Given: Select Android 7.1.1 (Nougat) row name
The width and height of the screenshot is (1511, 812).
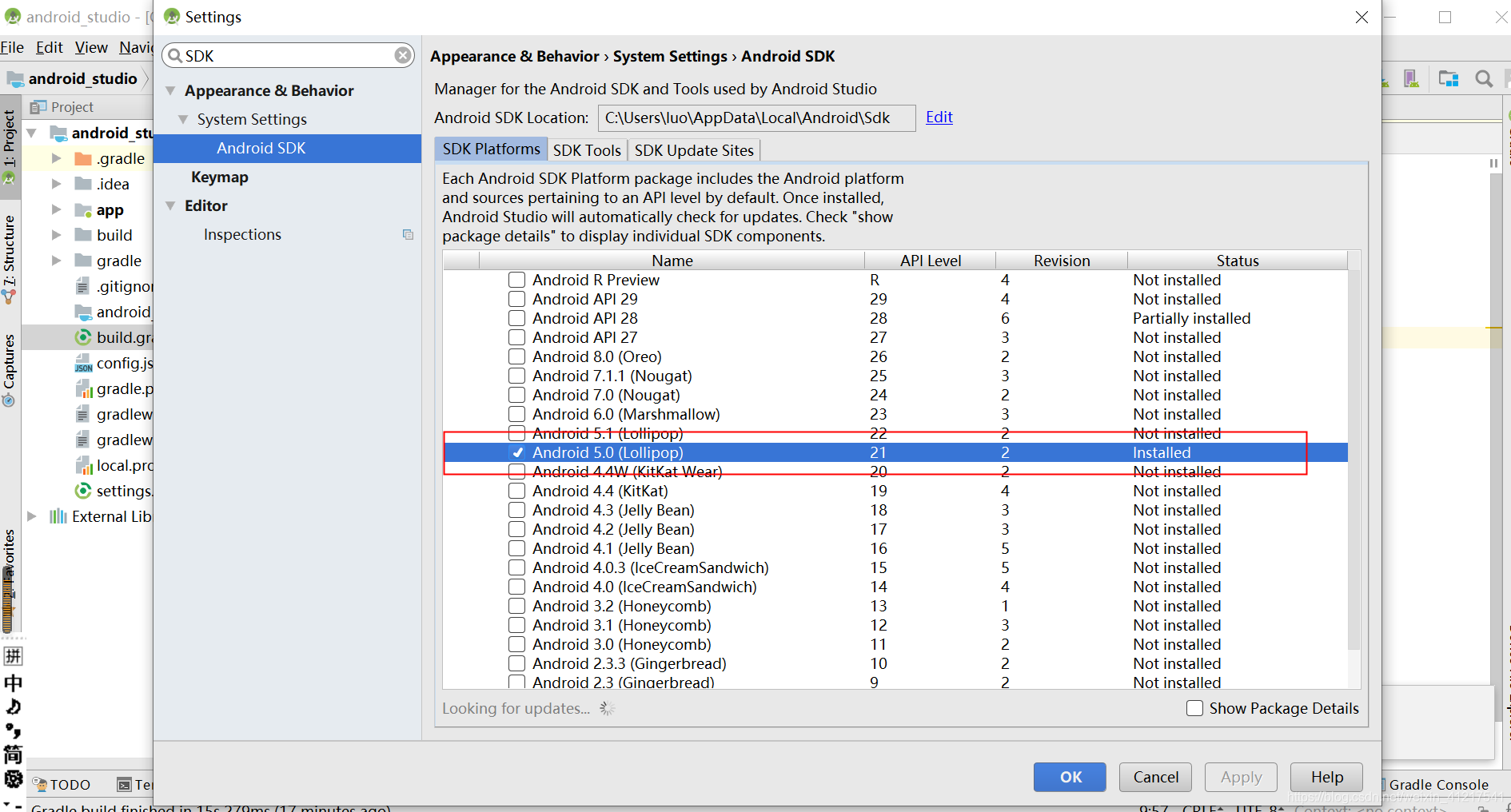Looking at the screenshot, I should coord(612,376).
